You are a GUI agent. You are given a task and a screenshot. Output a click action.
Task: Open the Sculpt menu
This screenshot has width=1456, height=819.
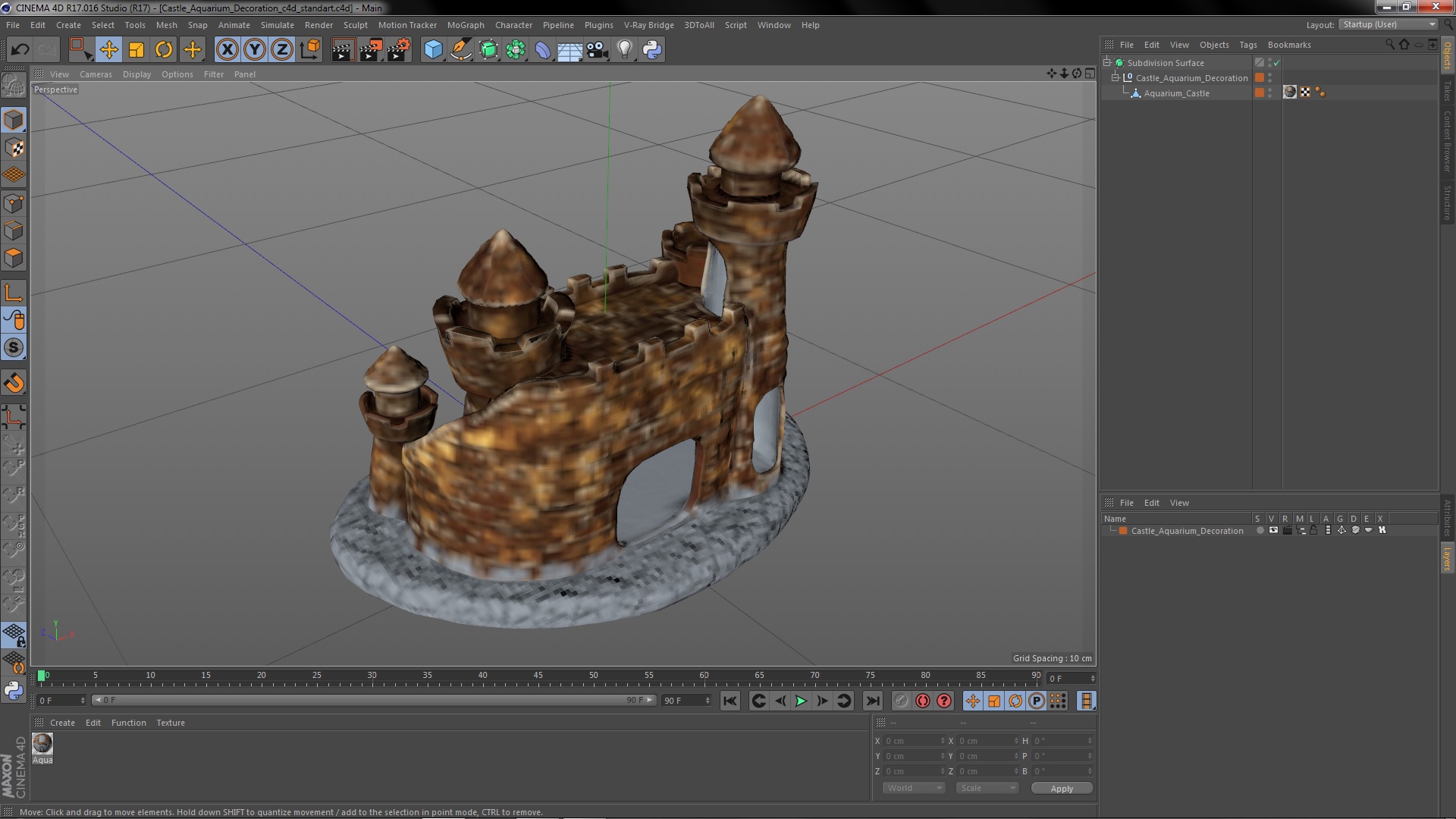(355, 25)
